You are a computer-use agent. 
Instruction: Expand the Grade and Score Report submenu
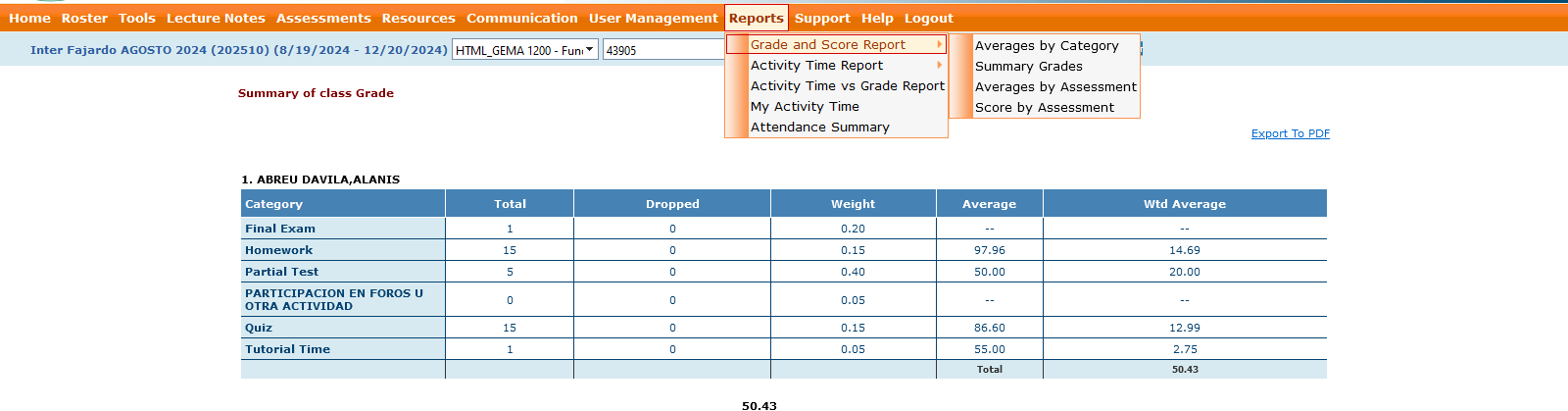tap(828, 45)
